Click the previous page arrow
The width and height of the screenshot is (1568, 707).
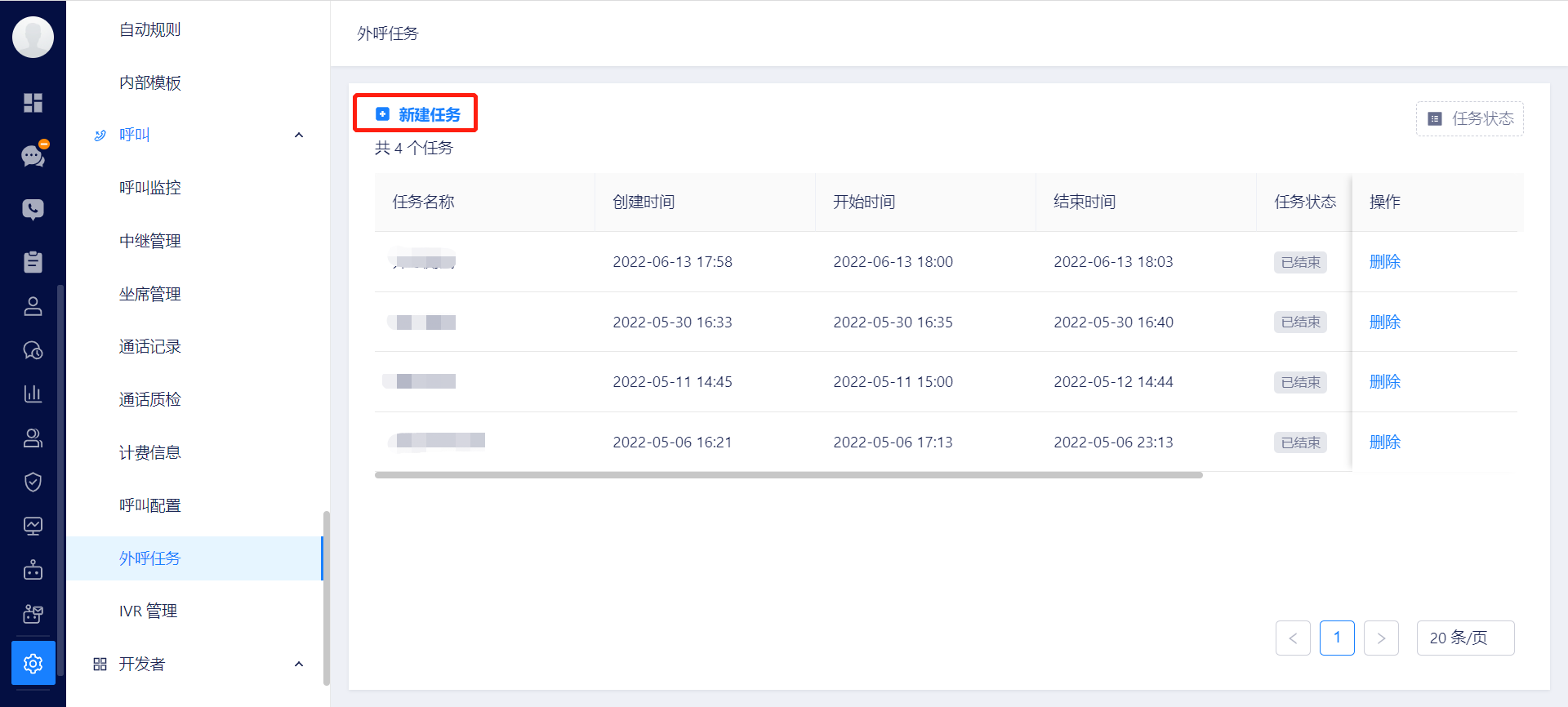(x=1293, y=638)
